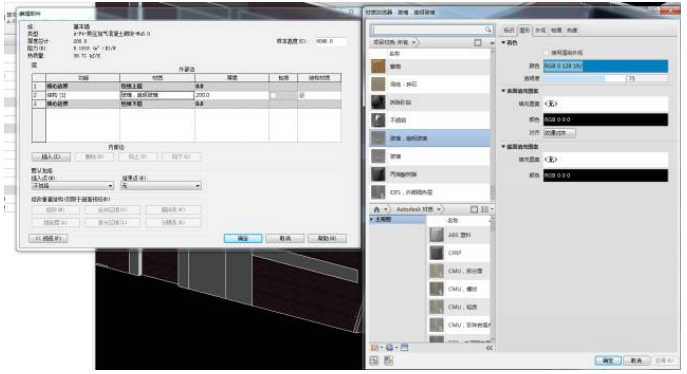
Task: Click the 纹理对齐 button under surface pattern
Action: 559,133
